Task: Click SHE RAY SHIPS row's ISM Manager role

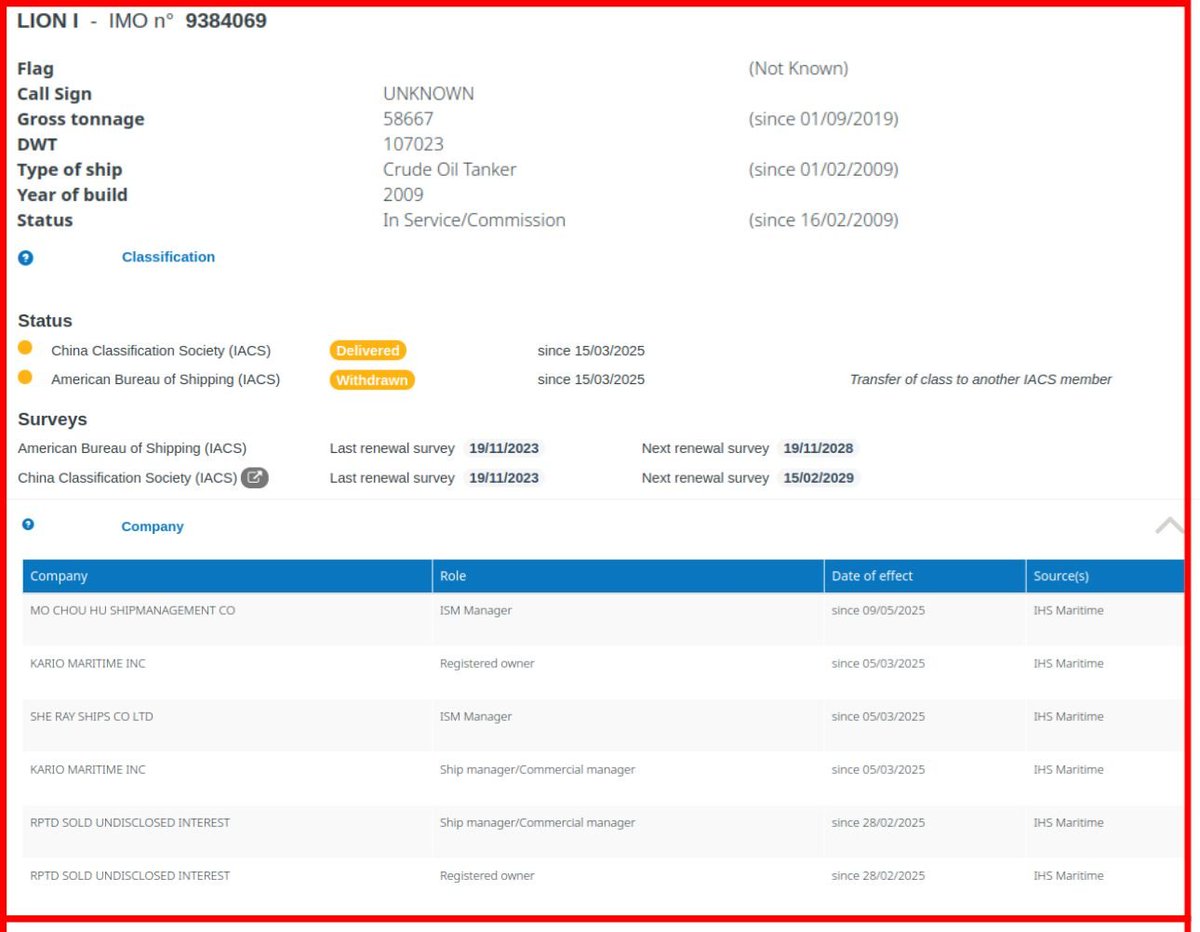Action: click(476, 716)
